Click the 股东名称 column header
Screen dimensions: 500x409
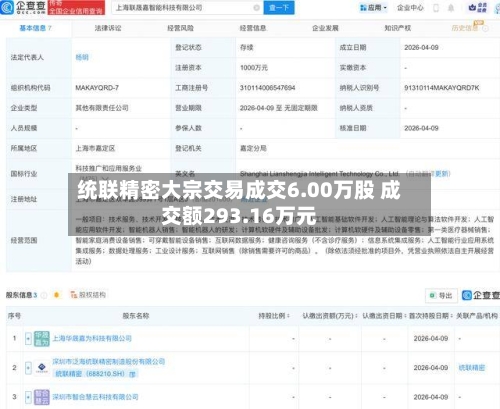[136, 316]
